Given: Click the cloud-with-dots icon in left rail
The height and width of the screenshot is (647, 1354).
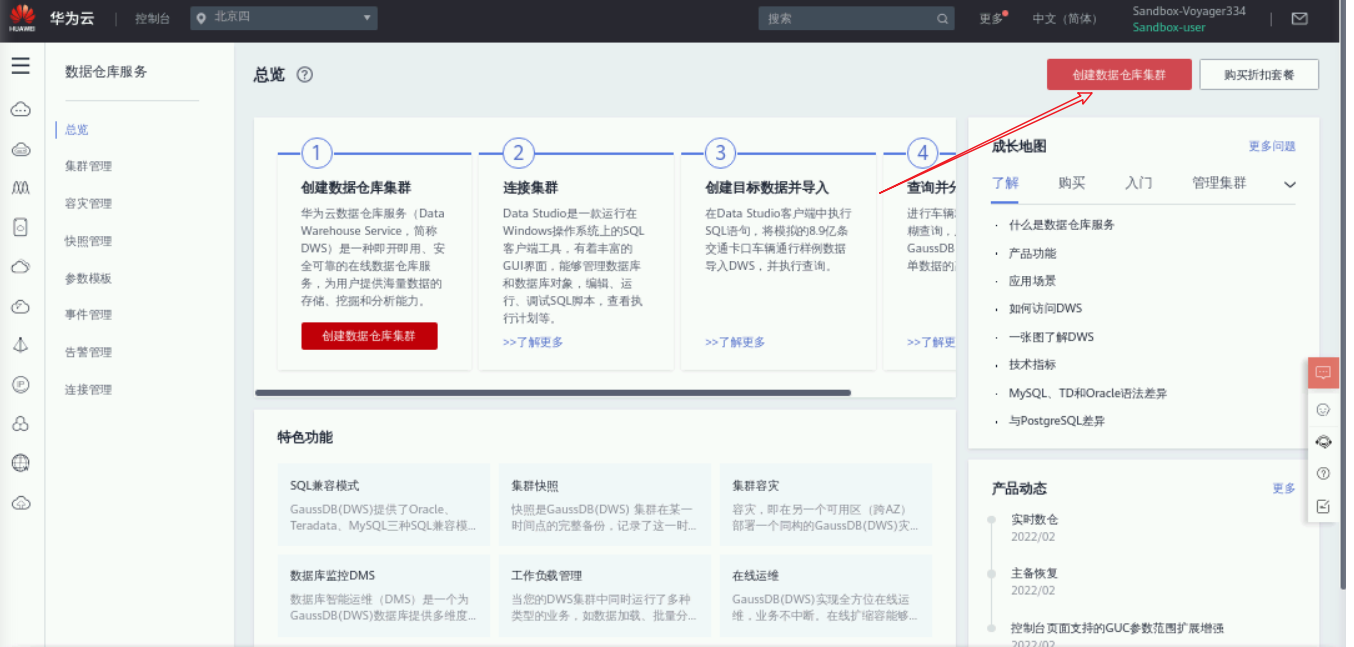Looking at the screenshot, I should click(x=20, y=109).
